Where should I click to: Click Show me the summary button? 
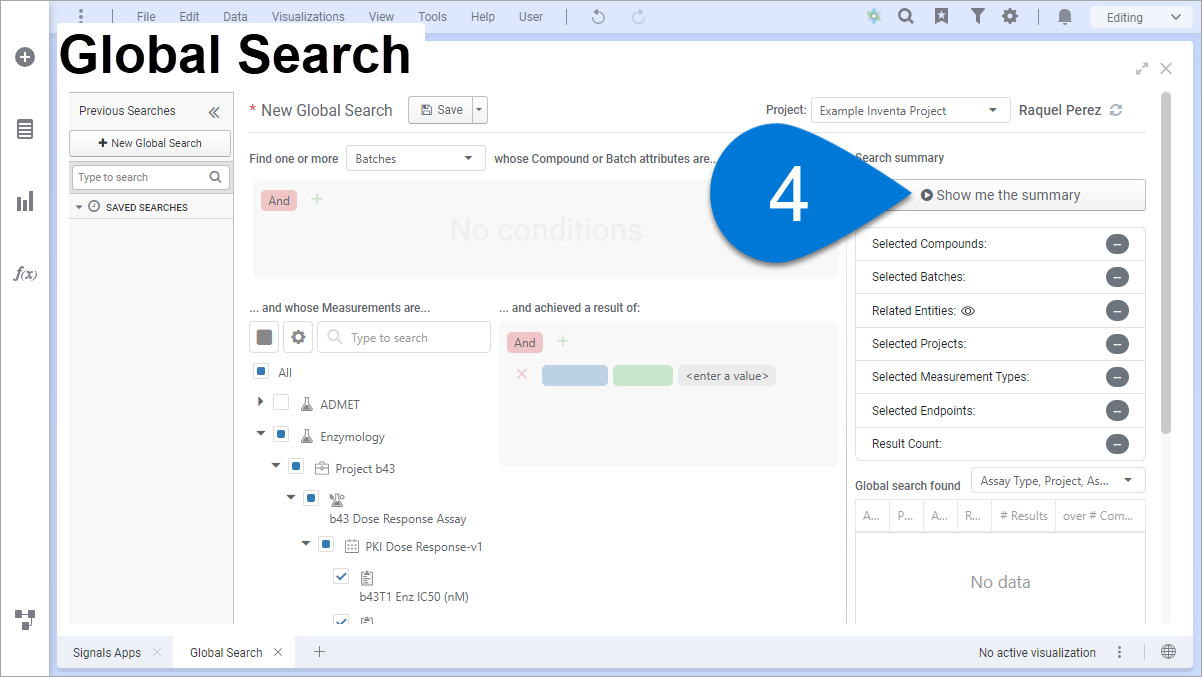point(1000,195)
